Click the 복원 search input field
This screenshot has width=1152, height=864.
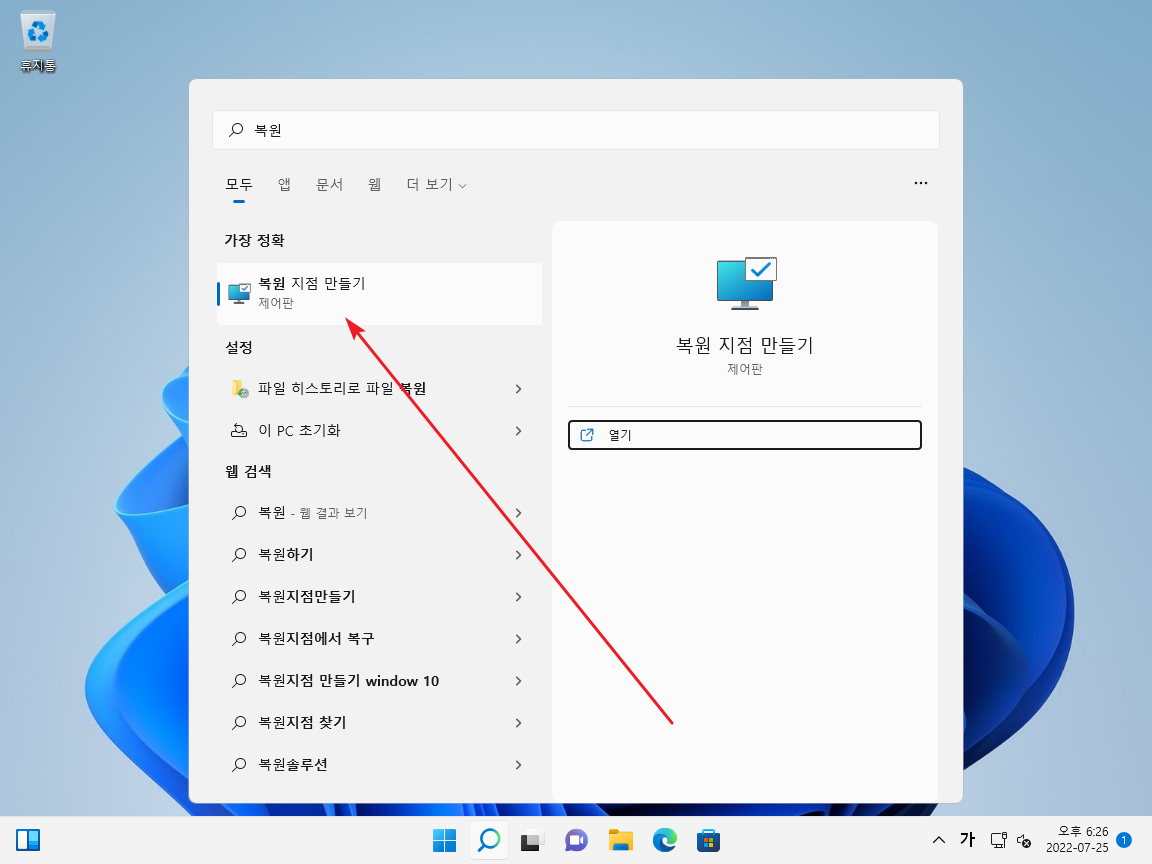pos(575,130)
